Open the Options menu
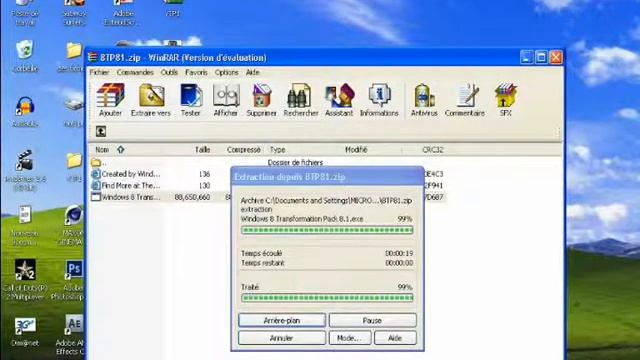640x360 pixels. tap(227, 72)
